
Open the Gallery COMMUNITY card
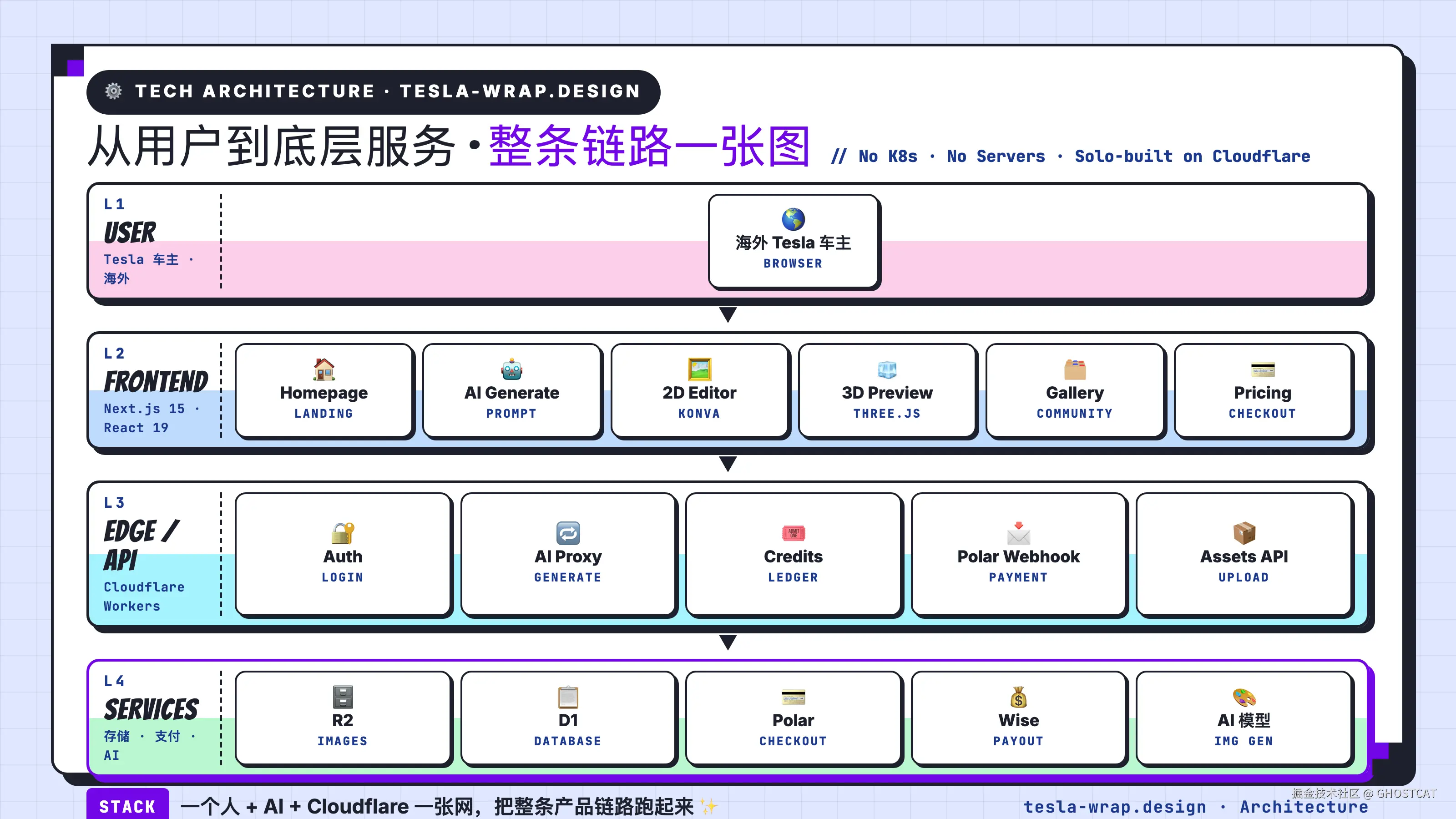(x=1074, y=390)
